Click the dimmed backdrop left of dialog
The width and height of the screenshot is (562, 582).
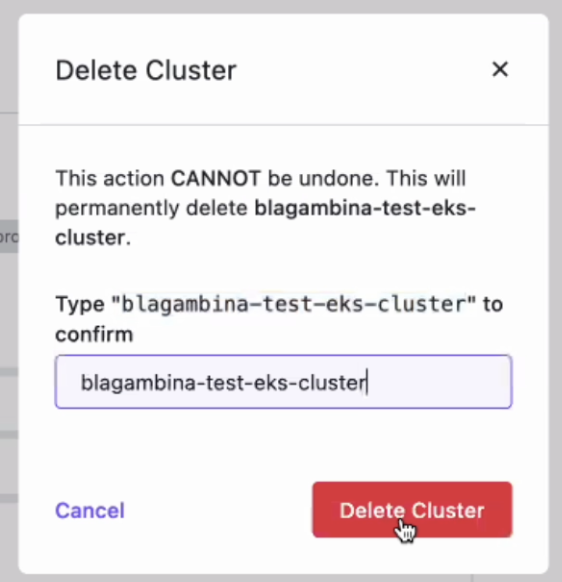[x=9, y=297]
